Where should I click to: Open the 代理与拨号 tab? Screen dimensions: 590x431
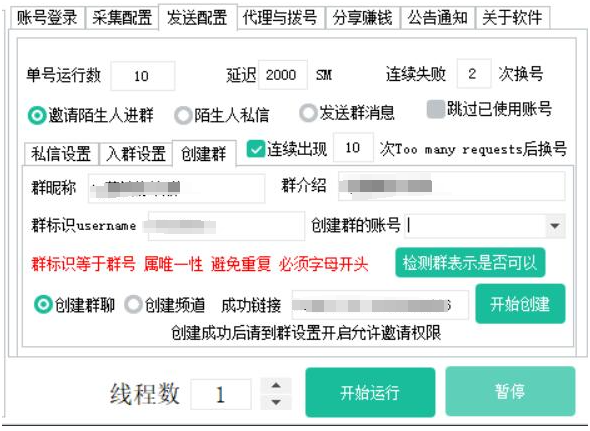280,18
